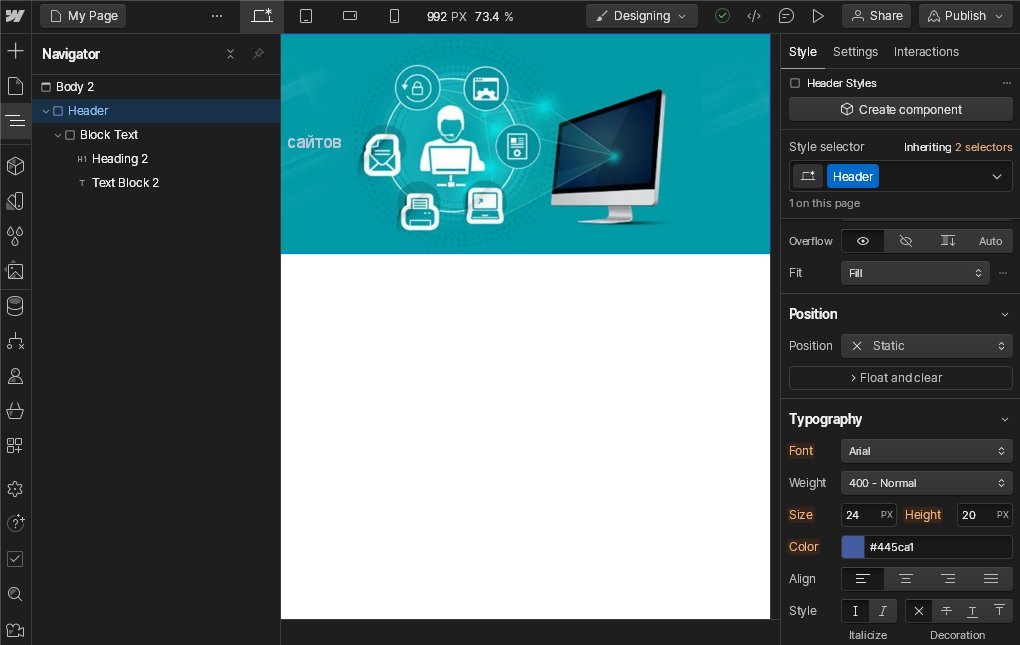The width and height of the screenshot is (1020, 645).
Task: Open the Ecommerce basket icon
Action: 15,411
